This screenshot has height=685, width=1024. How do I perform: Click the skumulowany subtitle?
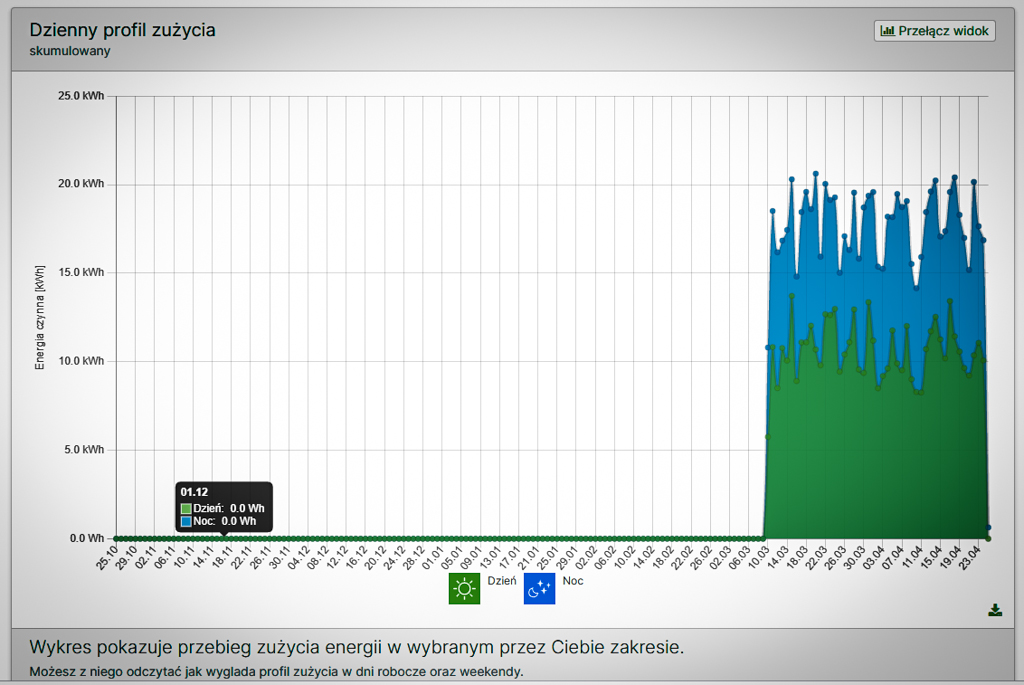pyautogui.click(x=70, y=51)
